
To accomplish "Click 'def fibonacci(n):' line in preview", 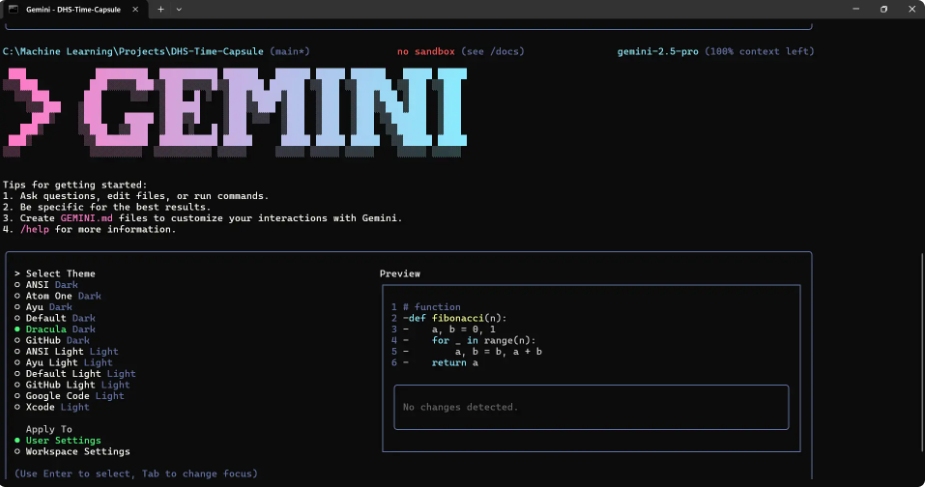I will (x=458, y=318).
